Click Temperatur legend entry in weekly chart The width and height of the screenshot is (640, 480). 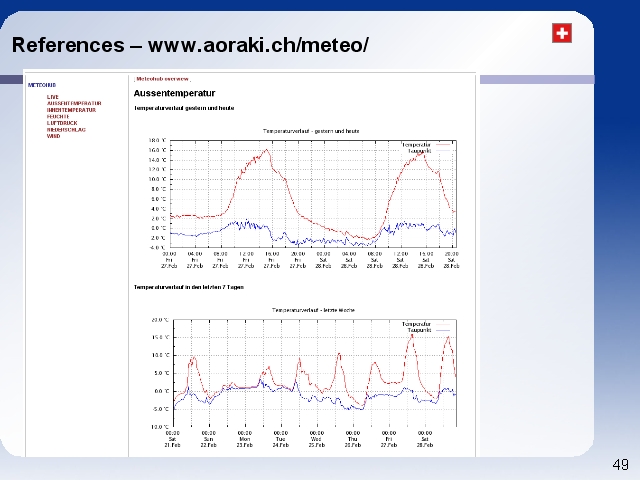click(x=426, y=324)
